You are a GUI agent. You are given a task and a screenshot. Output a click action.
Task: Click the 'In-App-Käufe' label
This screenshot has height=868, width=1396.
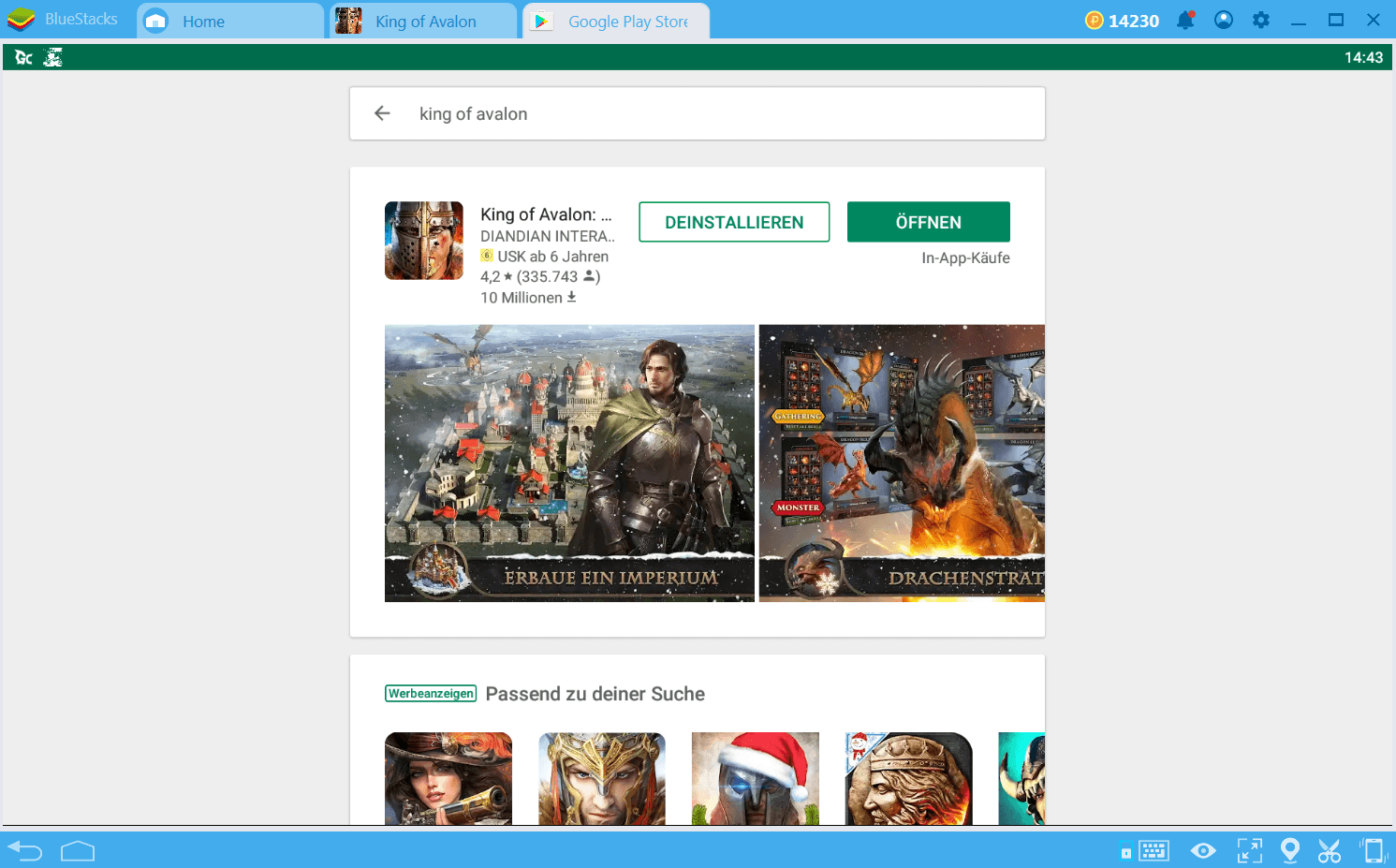(x=965, y=257)
